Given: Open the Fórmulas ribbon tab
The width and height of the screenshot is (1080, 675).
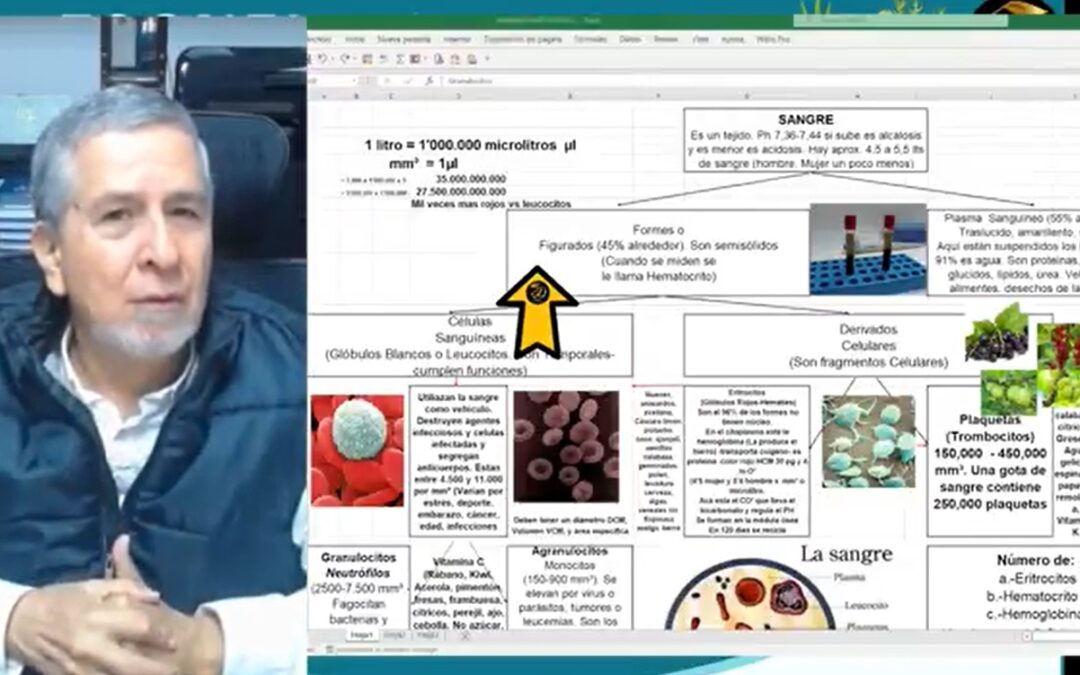Looking at the screenshot, I should click(x=591, y=40).
